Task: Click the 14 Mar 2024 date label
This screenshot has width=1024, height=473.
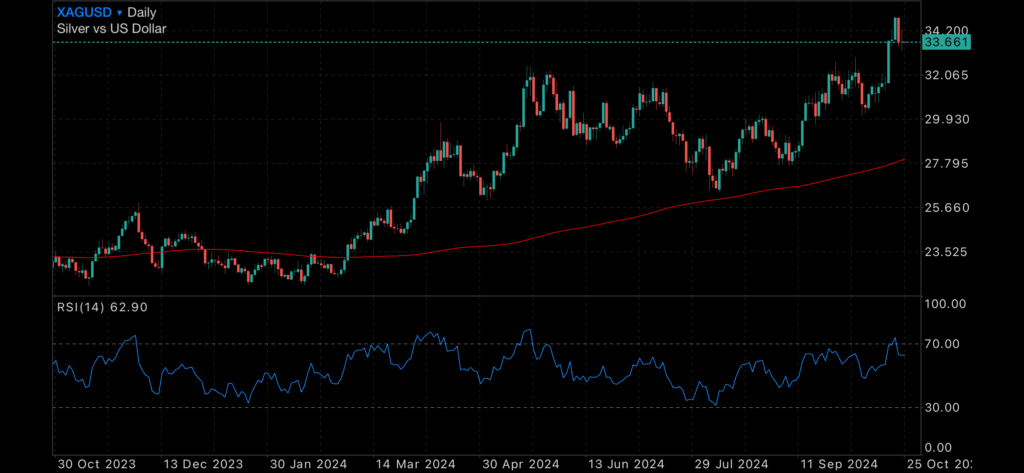Action: 417,464
